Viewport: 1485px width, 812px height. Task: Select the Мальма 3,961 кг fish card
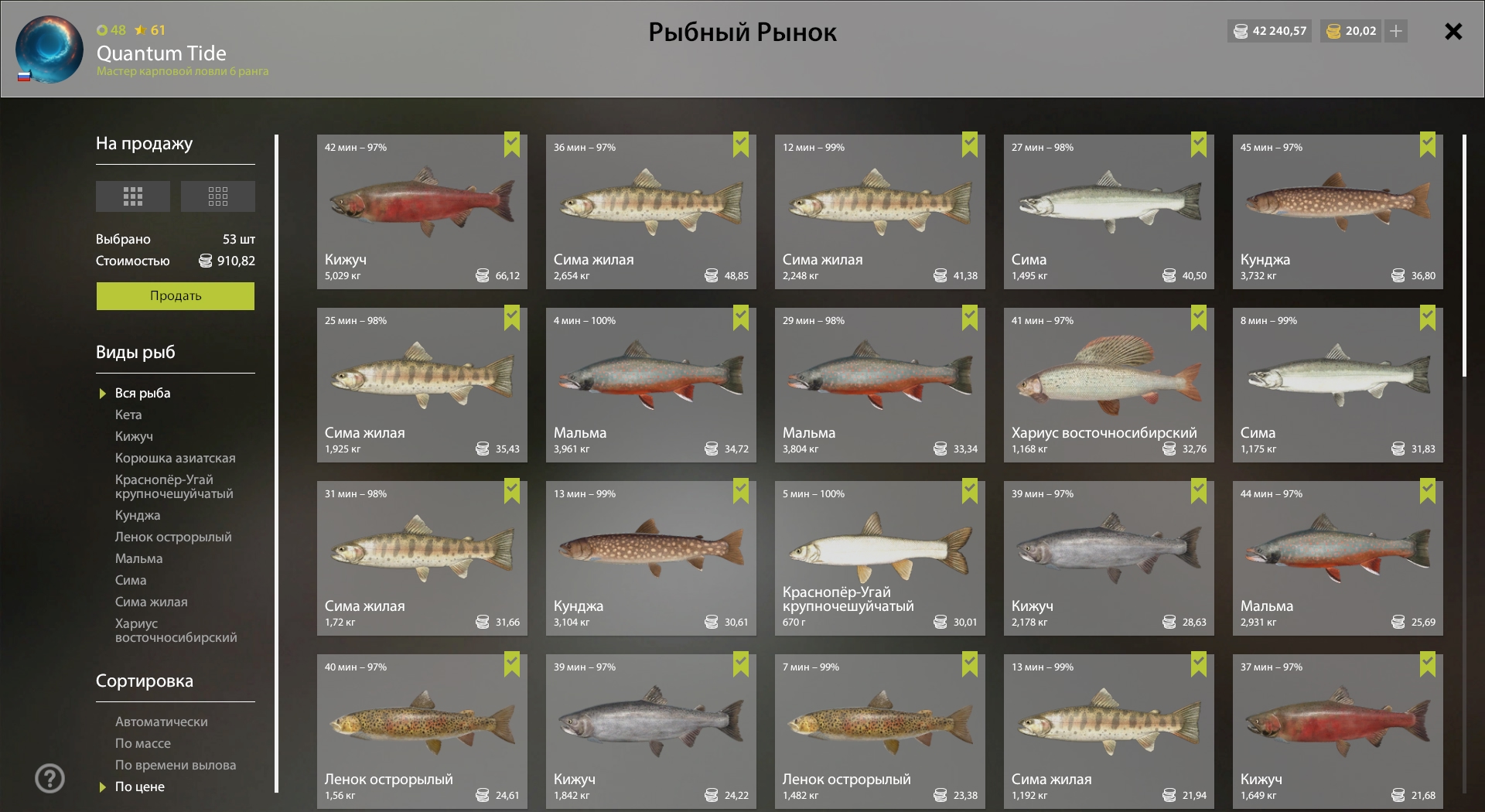tap(651, 385)
